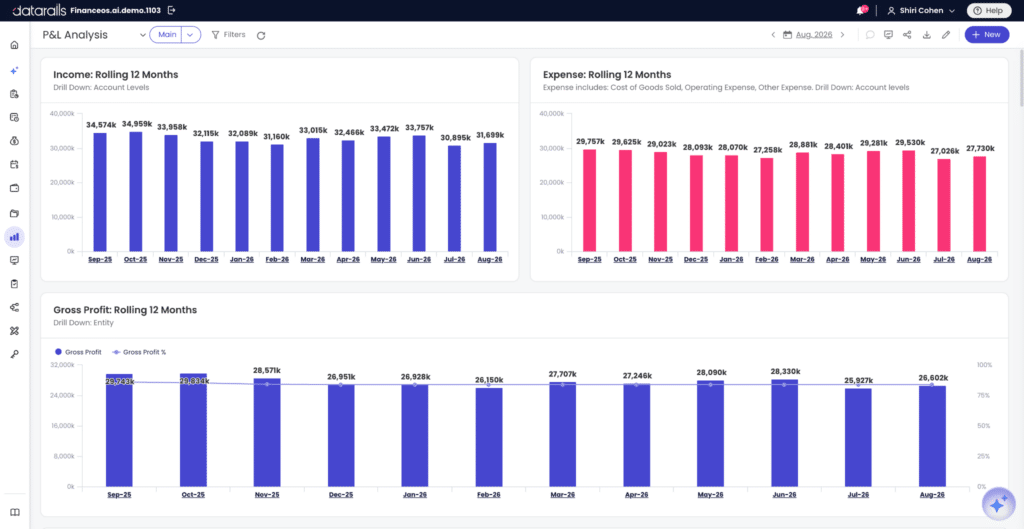Click the AI sparkle icon in sidebar
Image resolution: width=1024 pixels, height=529 pixels.
click(14, 70)
